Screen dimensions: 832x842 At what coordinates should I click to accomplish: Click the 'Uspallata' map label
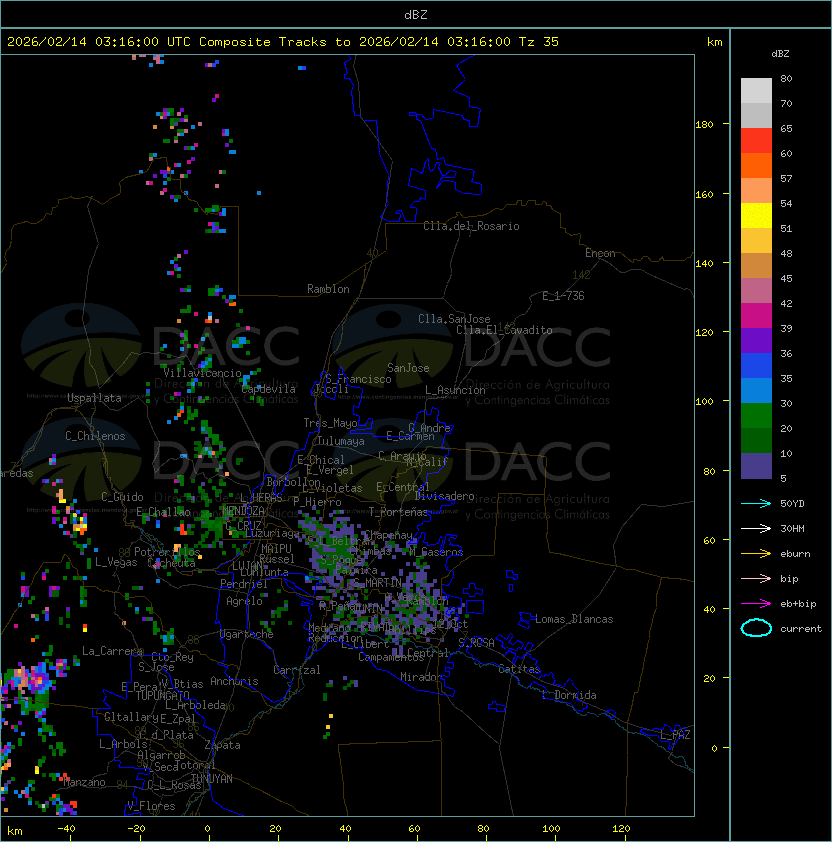pos(94,398)
